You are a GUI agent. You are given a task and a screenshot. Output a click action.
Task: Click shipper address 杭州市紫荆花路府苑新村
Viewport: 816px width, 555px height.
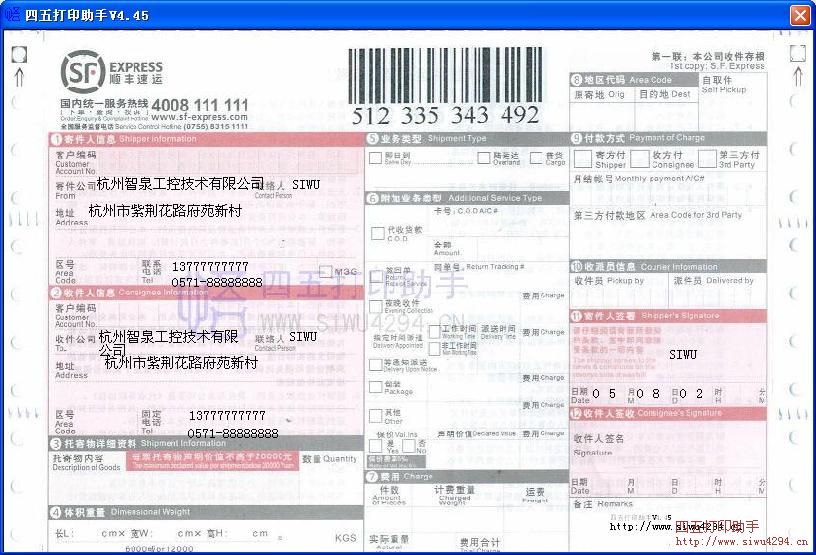coord(165,211)
